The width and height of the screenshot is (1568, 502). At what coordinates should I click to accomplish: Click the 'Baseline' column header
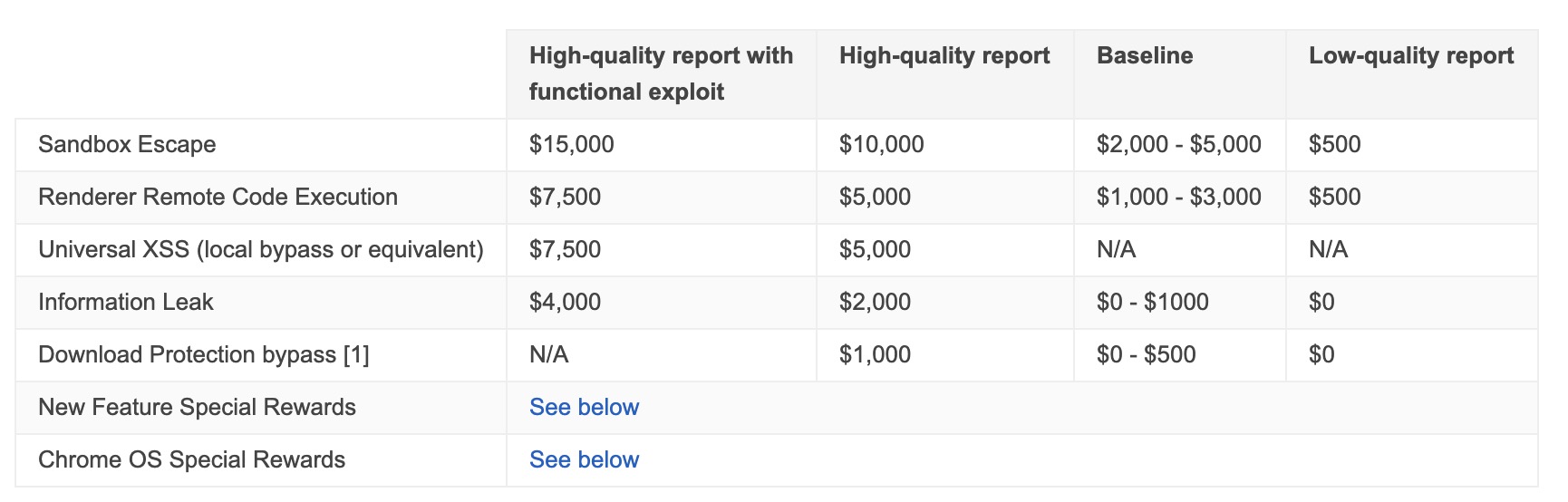(1144, 56)
